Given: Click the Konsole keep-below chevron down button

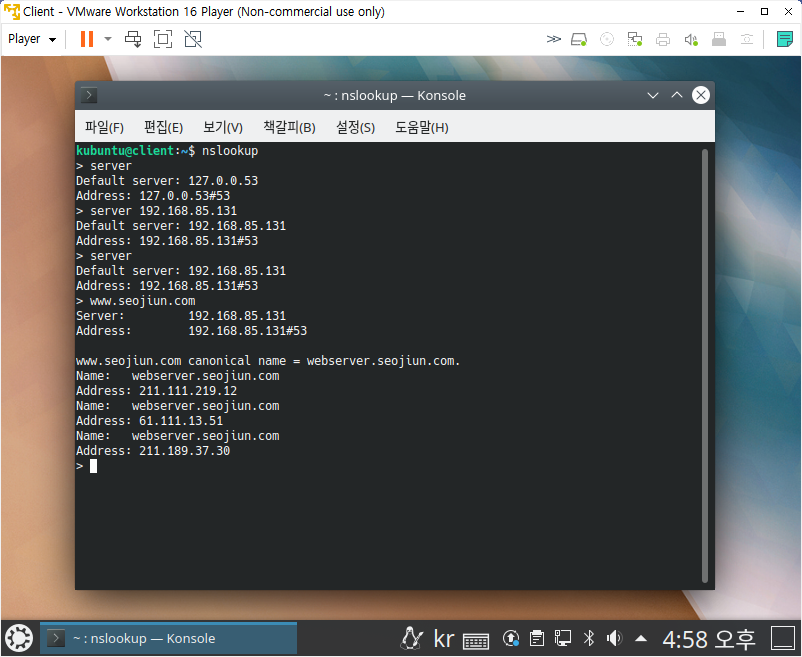Looking at the screenshot, I should point(653,95).
